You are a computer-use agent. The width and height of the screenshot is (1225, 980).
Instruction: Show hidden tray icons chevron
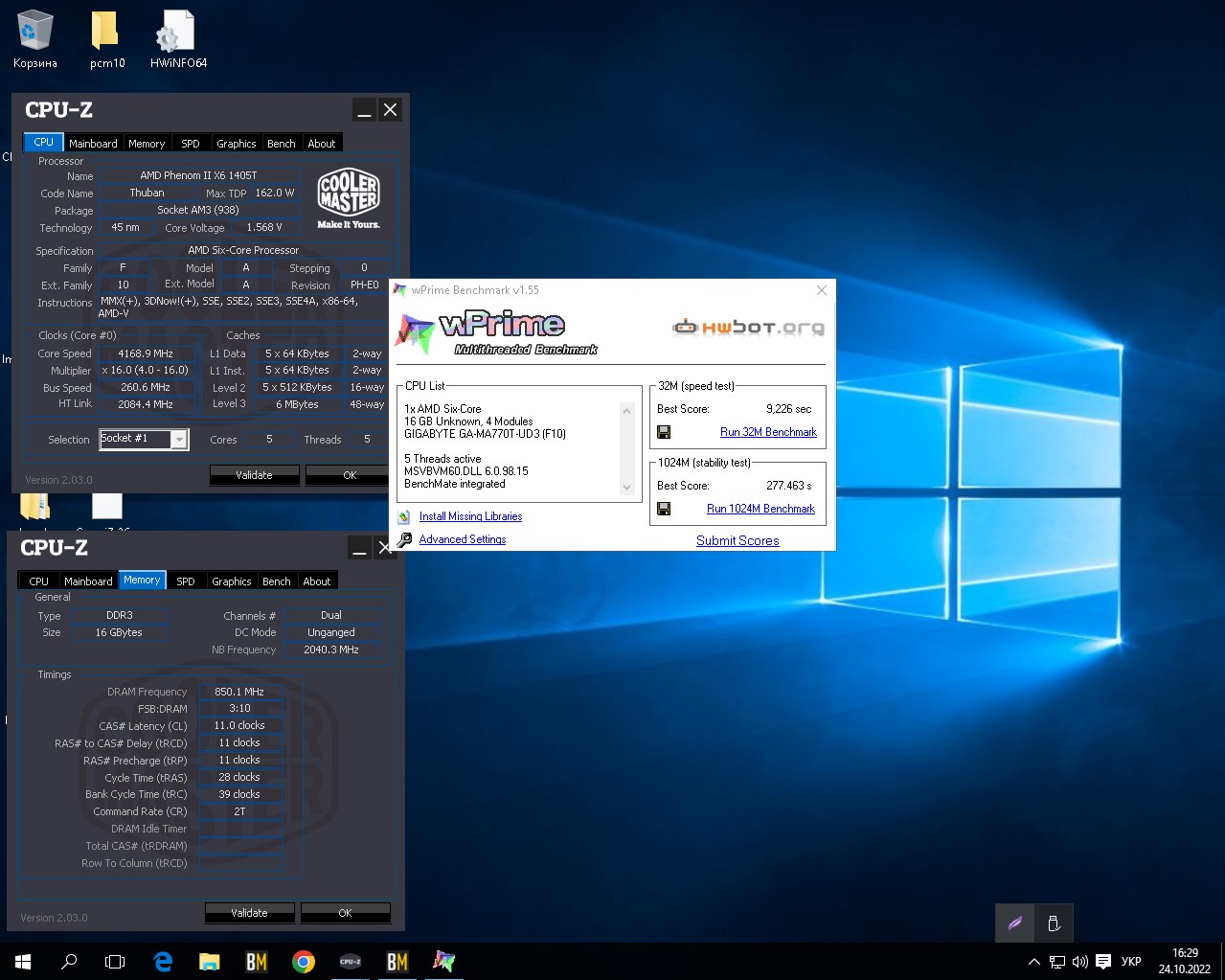1033,962
